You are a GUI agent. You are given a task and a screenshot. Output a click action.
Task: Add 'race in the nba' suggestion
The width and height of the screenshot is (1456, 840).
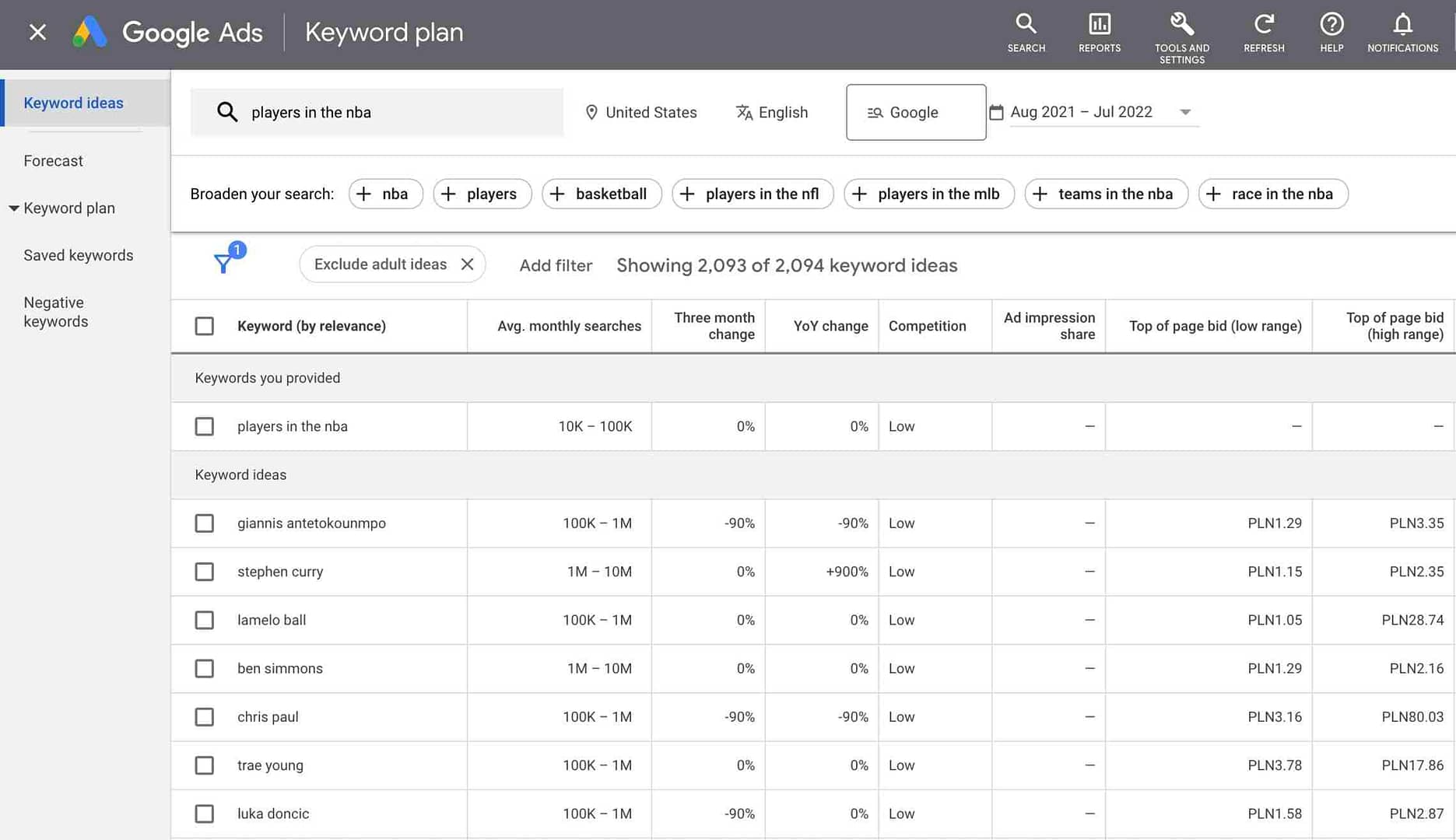1273,194
